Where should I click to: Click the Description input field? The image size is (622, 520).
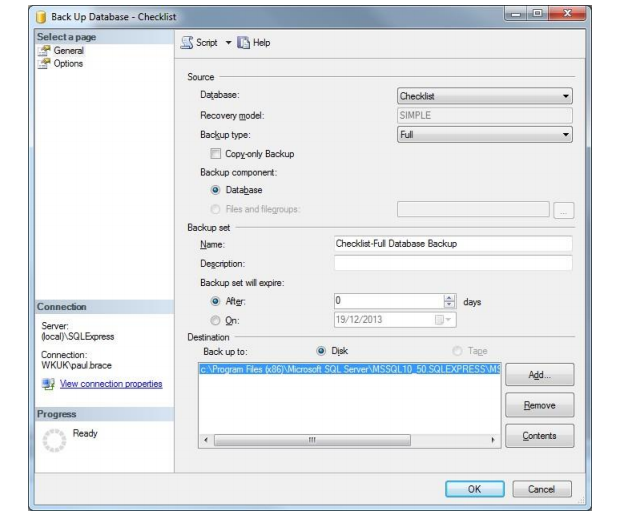(453, 263)
